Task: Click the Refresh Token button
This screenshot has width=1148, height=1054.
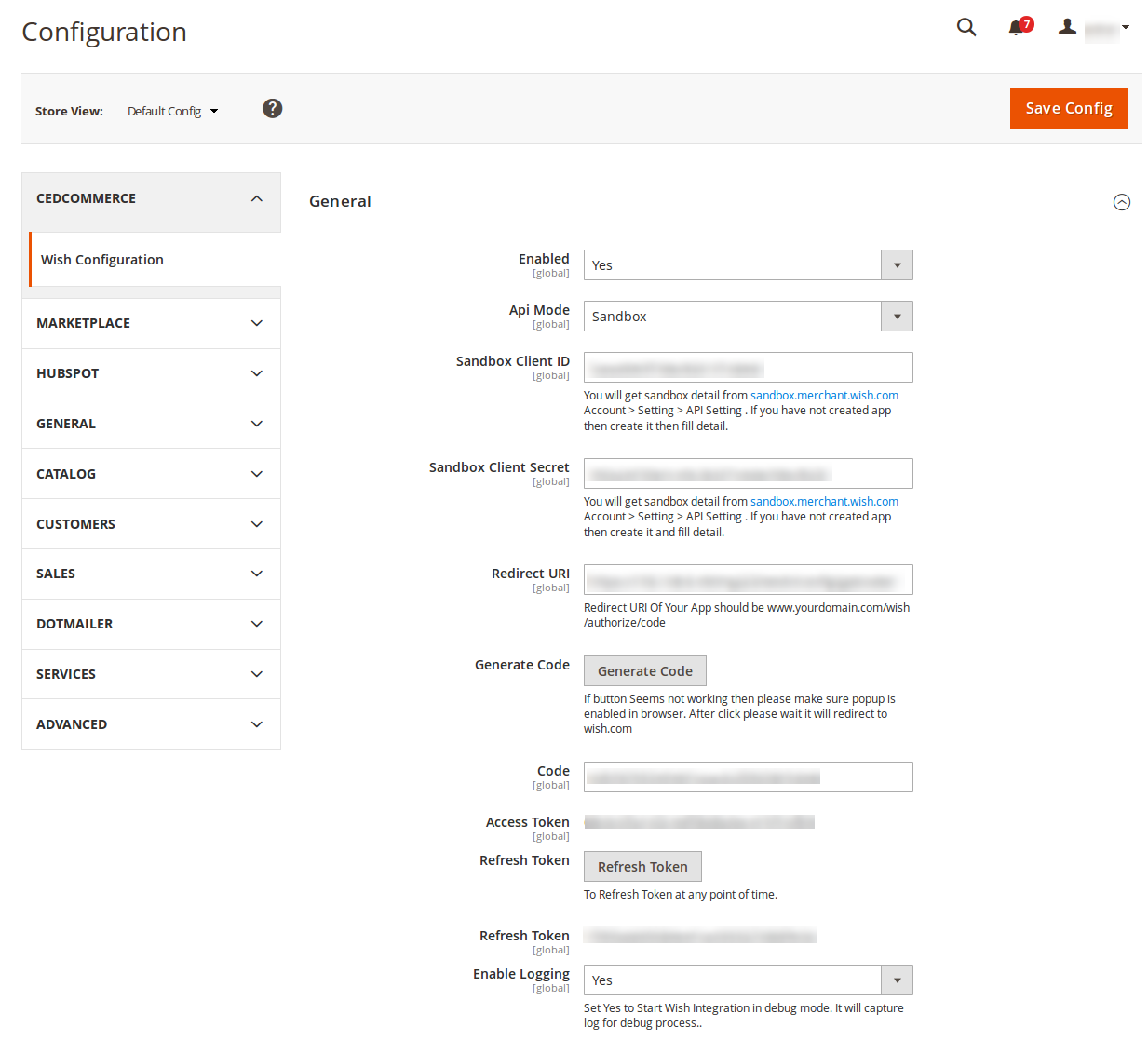Action: click(x=642, y=867)
